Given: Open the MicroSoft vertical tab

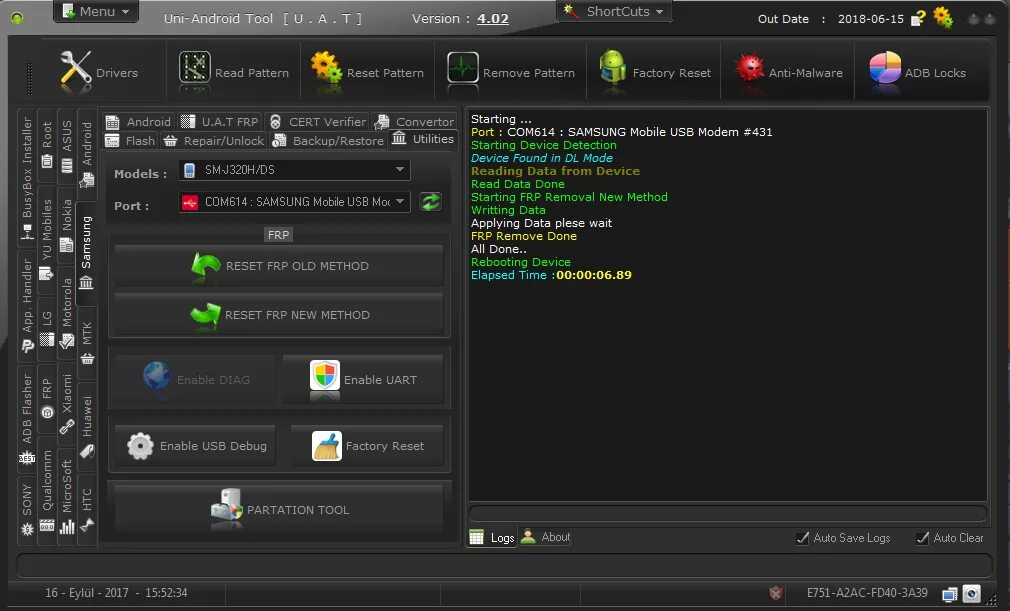Looking at the screenshot, I should click(x=67, y=496).
